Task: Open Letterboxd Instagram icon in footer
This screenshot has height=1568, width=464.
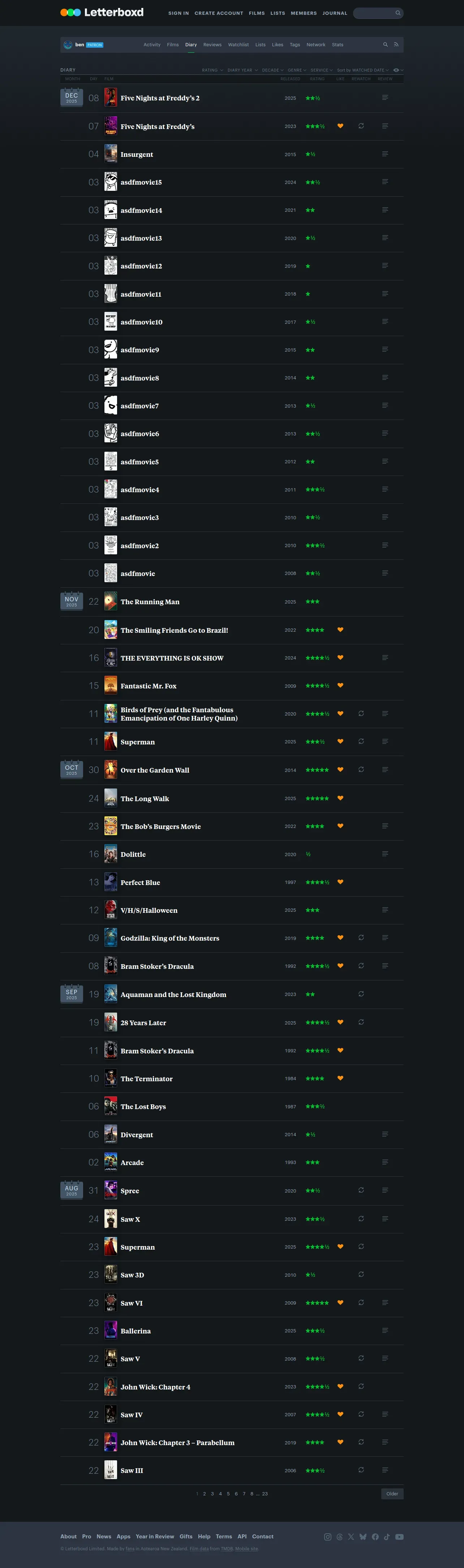Action: (x=328, y=1537)
